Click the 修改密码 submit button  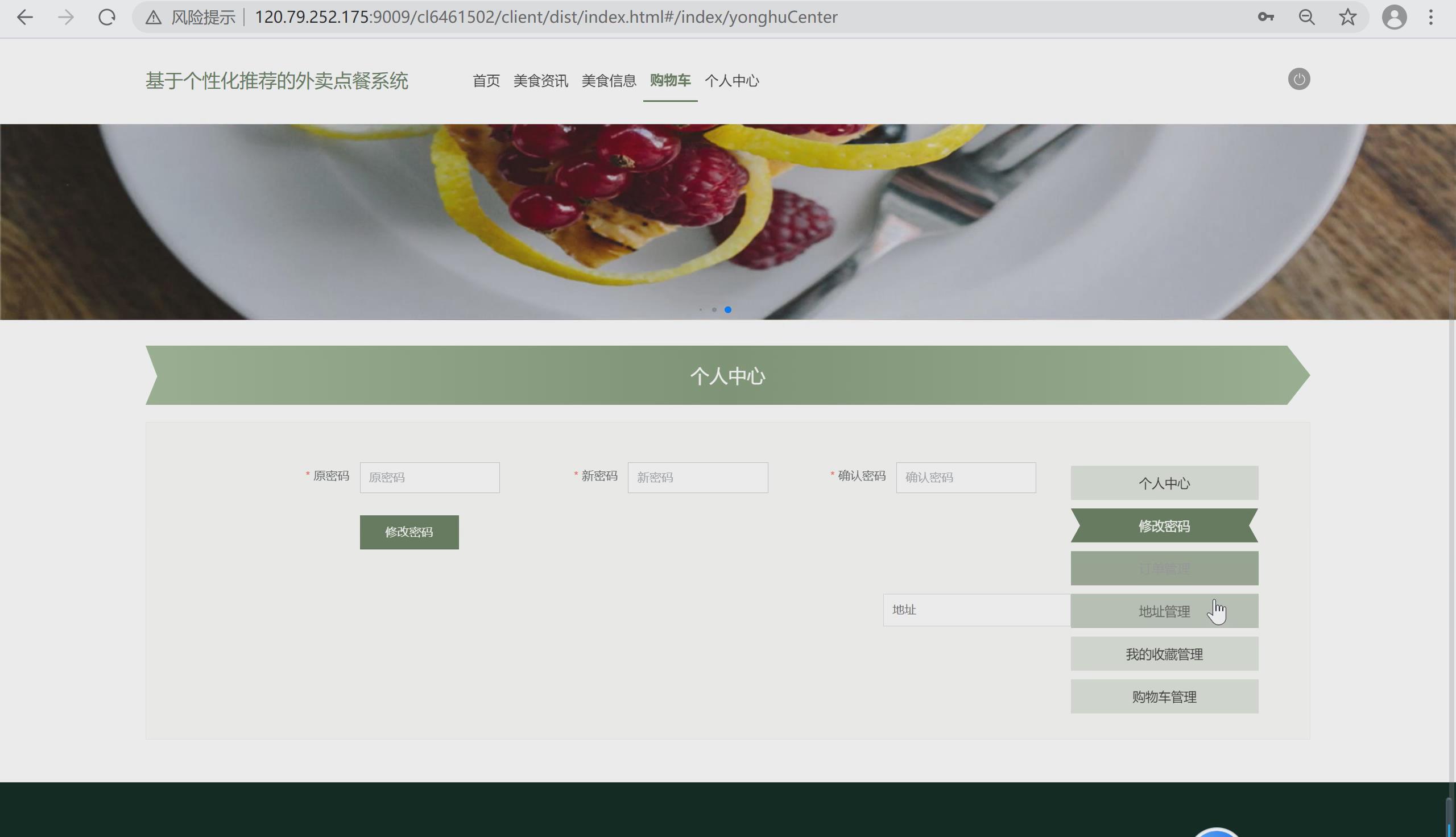pyautogui.click(x=409, y=532)
